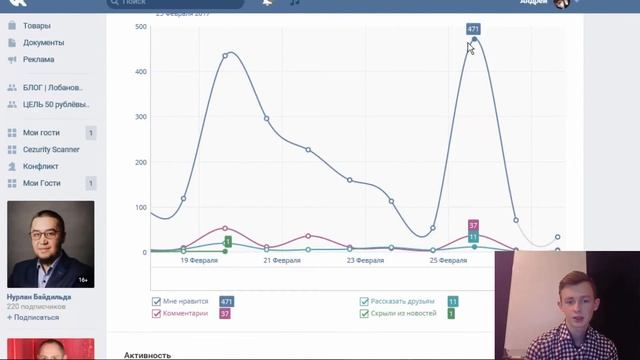Click the grid icon next to Cezurity Scanner

click(12, 150)
